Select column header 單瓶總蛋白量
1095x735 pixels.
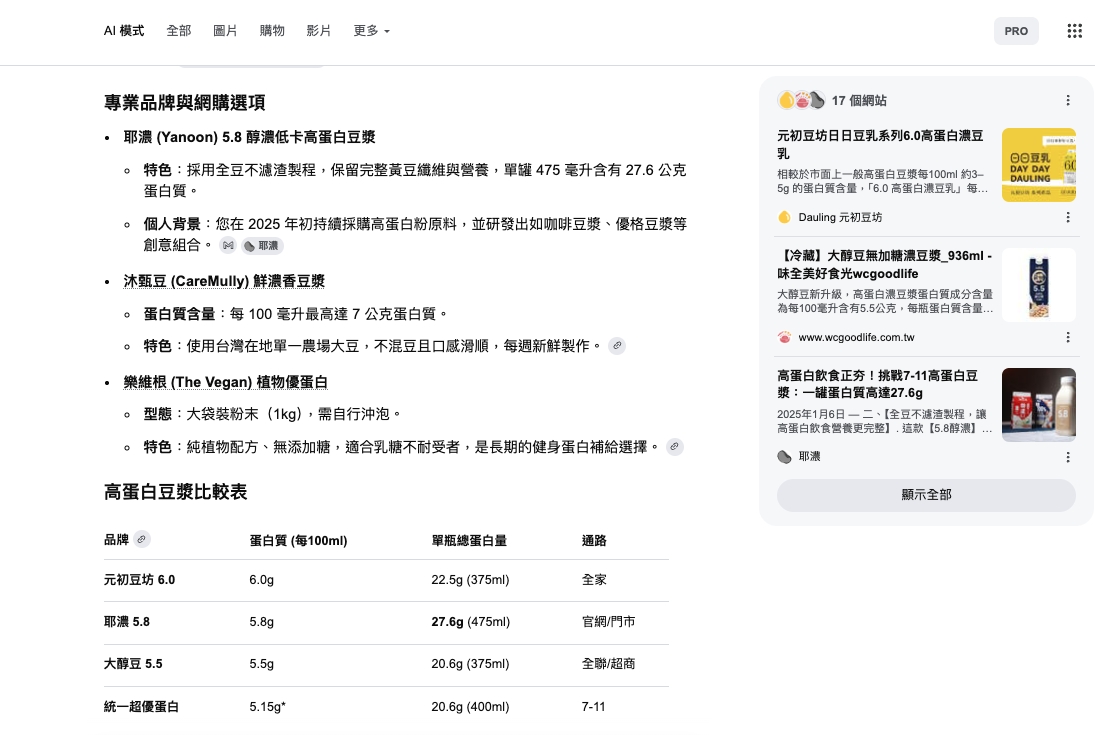point(469,541)
